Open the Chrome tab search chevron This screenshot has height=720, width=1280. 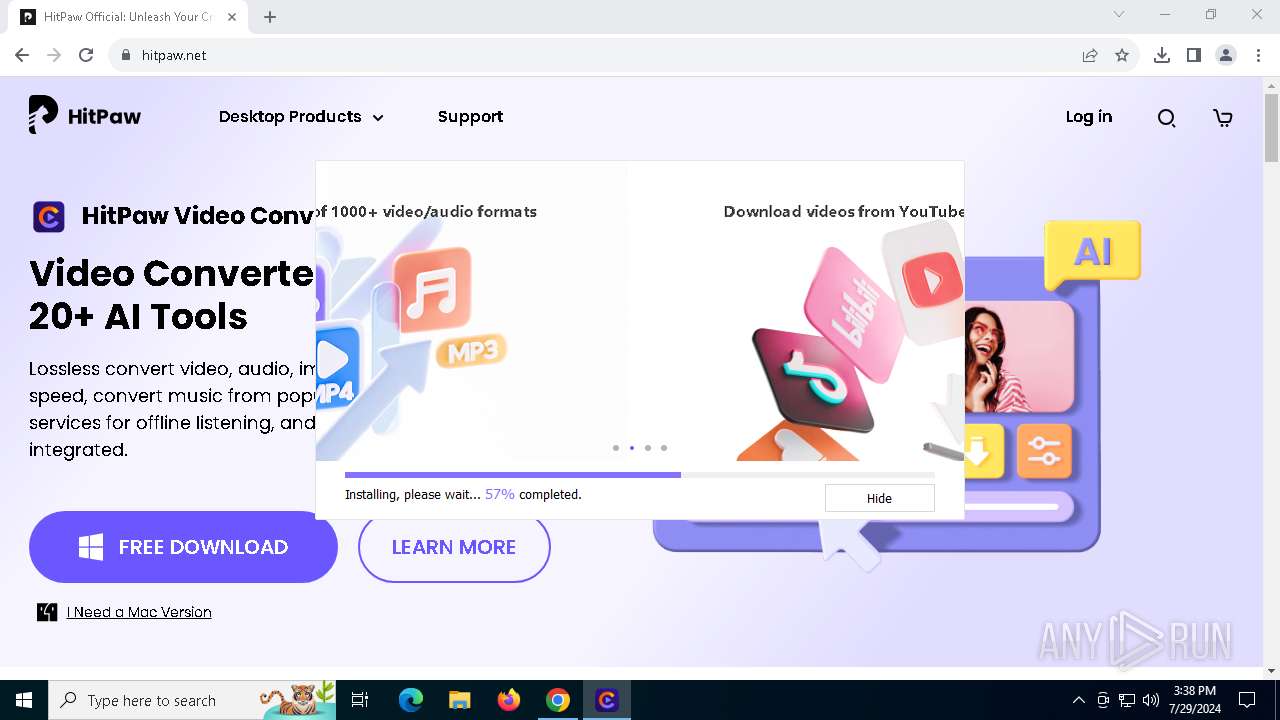(1119, 14)
